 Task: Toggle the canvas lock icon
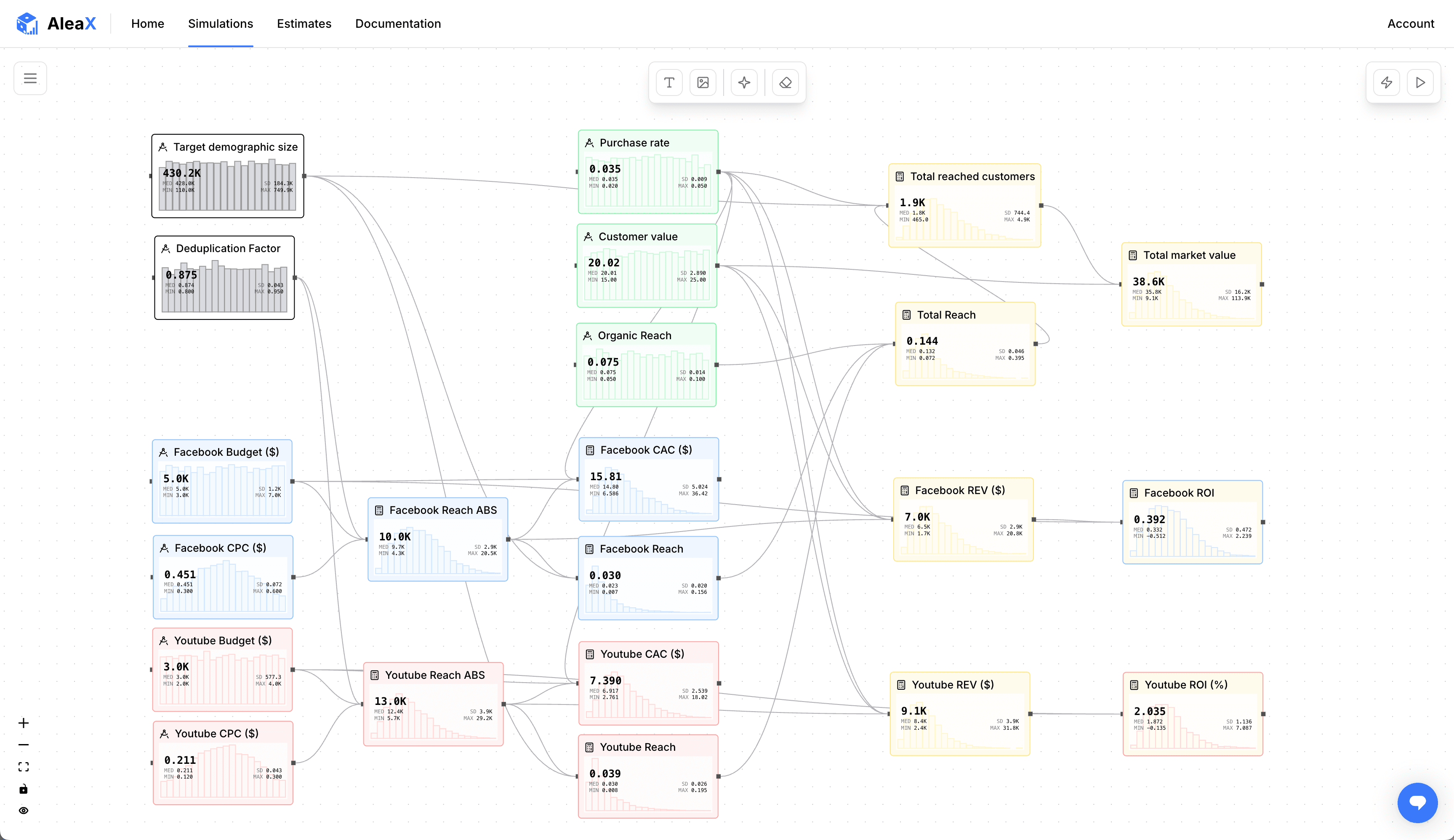coord(24,789)
